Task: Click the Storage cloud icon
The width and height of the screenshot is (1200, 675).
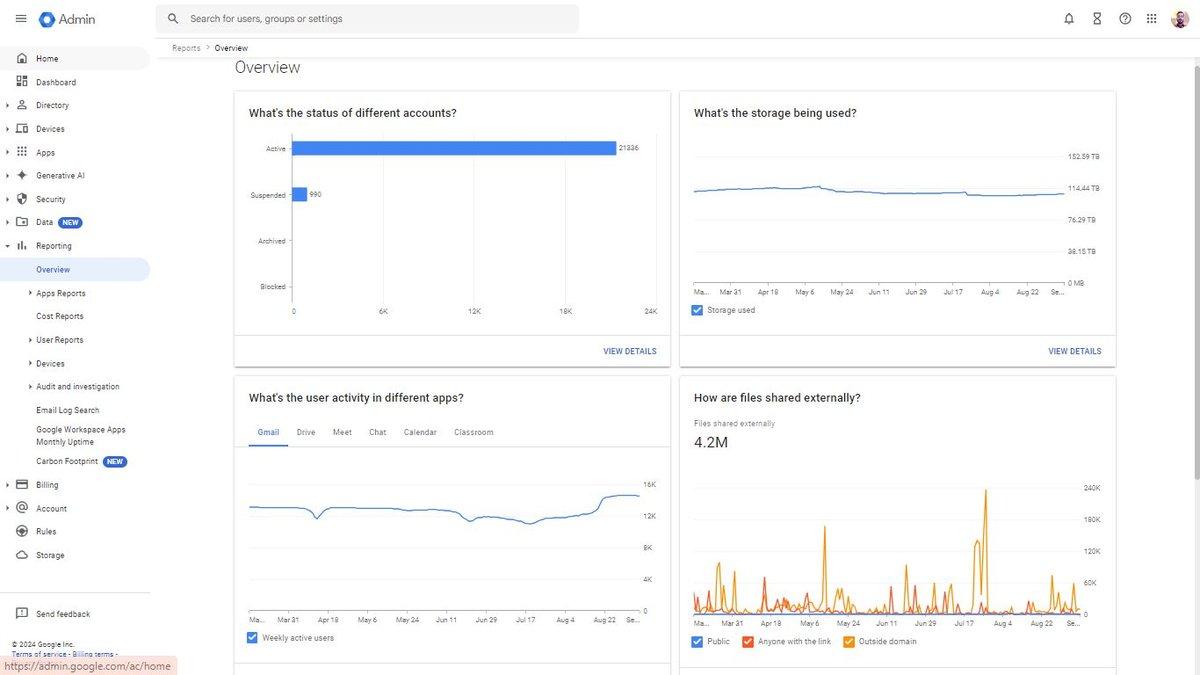Action: point(22,555)
